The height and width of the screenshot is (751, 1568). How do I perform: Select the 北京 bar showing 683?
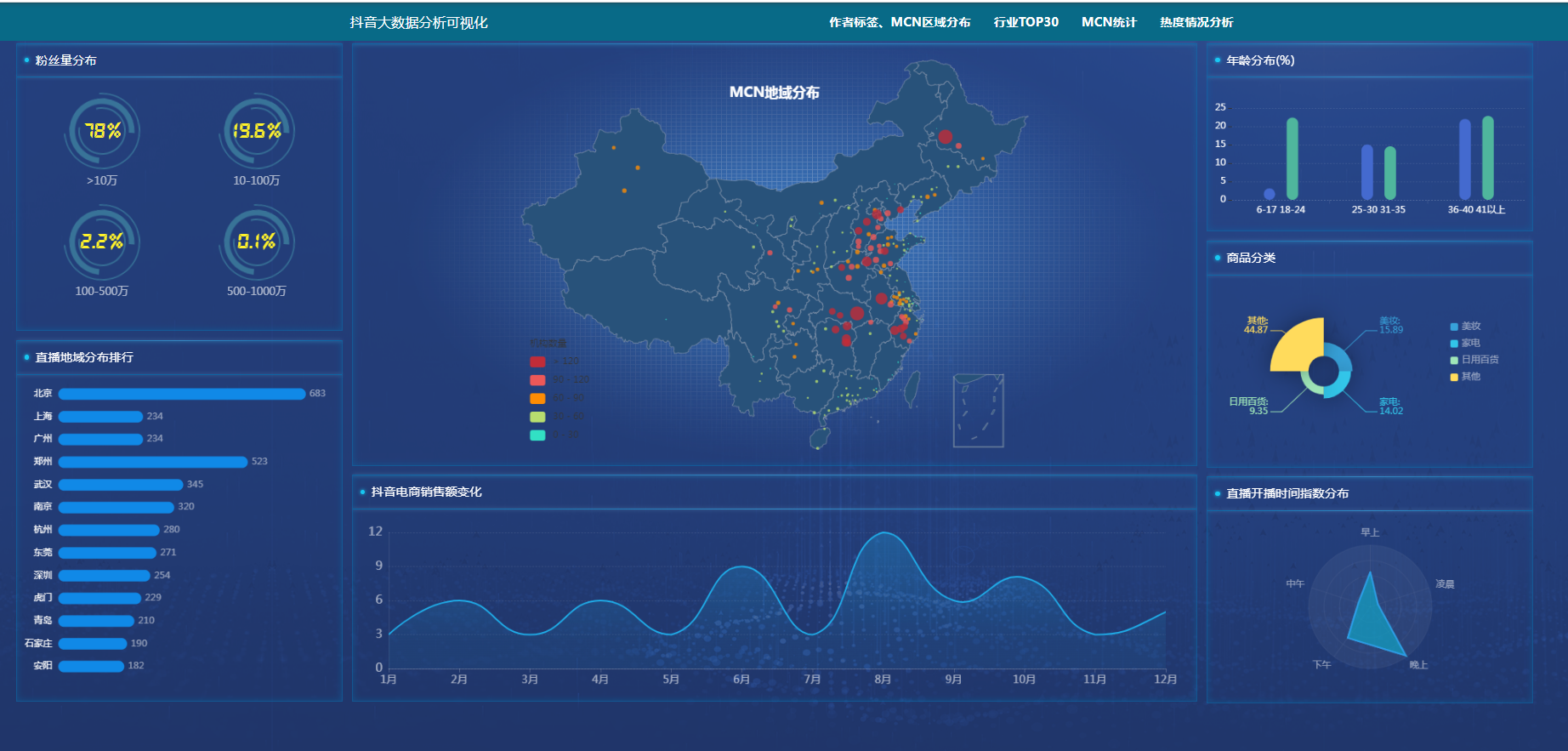(x=182, y=394)
